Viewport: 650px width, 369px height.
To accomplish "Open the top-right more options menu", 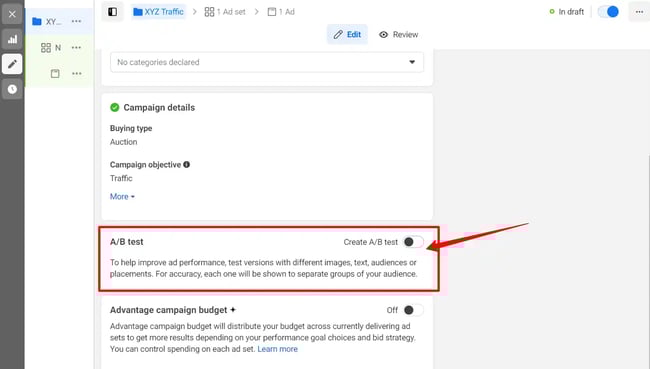I will (x=640, y=12).
